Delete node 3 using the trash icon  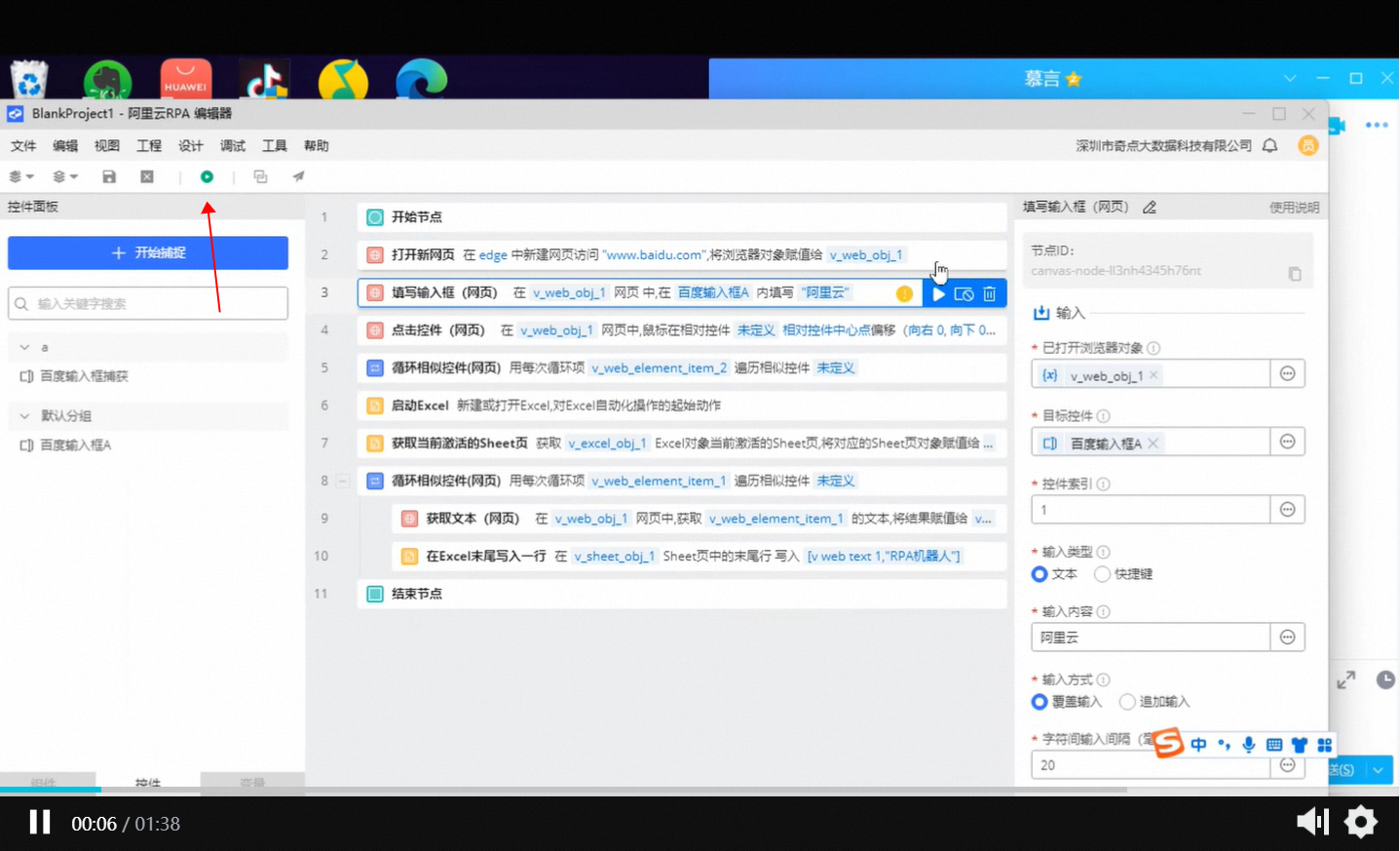click(989, 293)
